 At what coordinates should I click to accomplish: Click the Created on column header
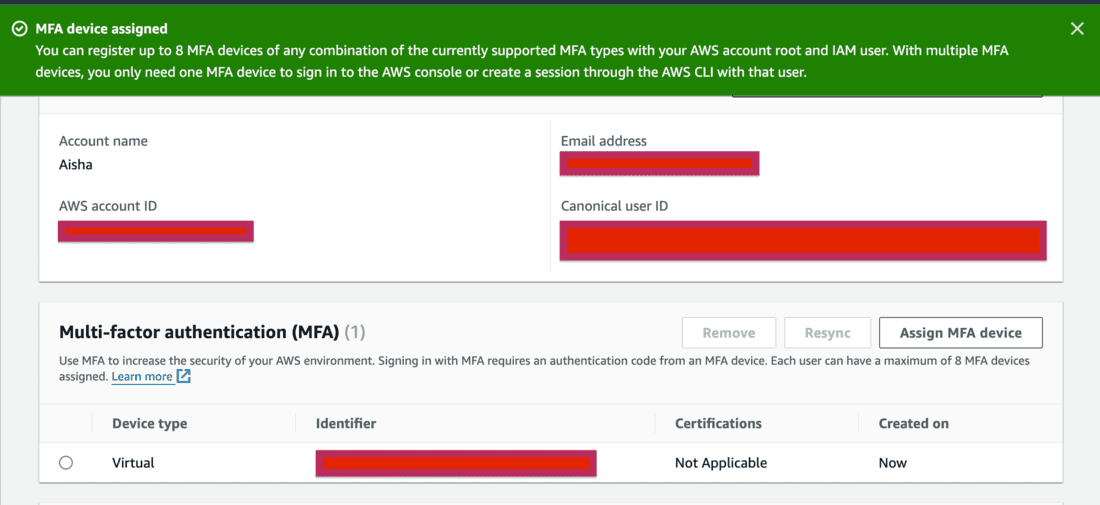coord(913,424)
